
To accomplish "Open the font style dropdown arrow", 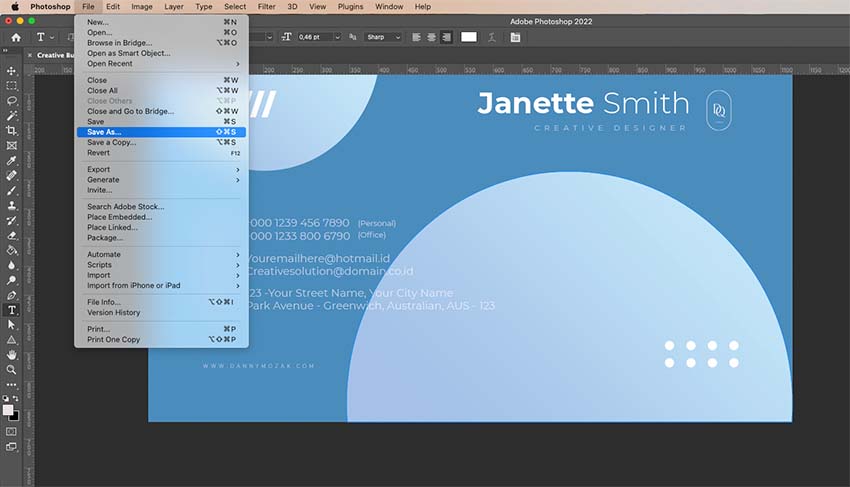I will coord(269,37).
